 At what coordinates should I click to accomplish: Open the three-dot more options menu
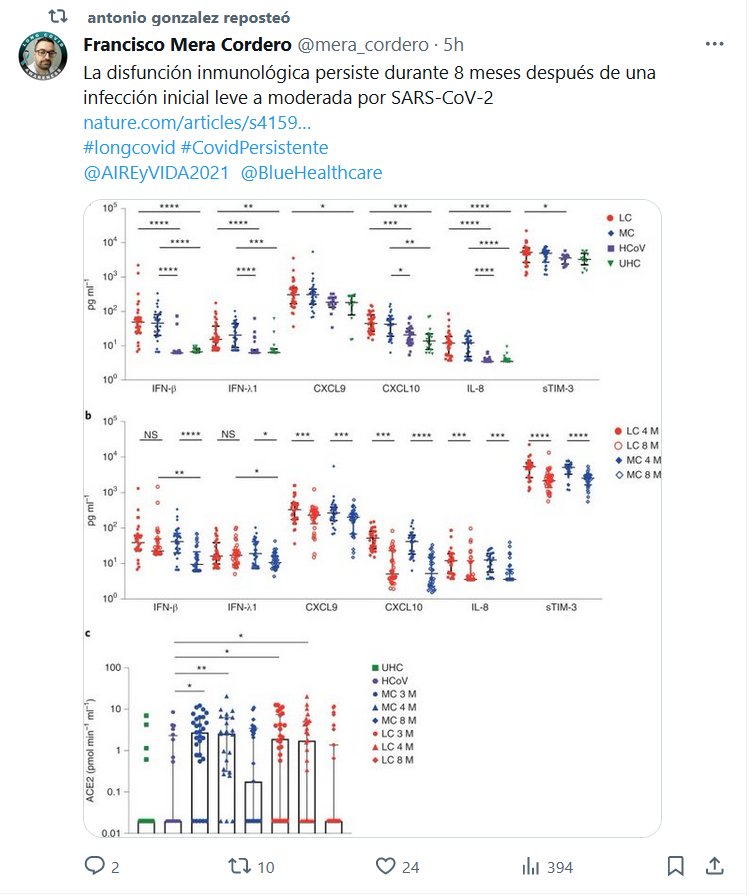(715, 45)
